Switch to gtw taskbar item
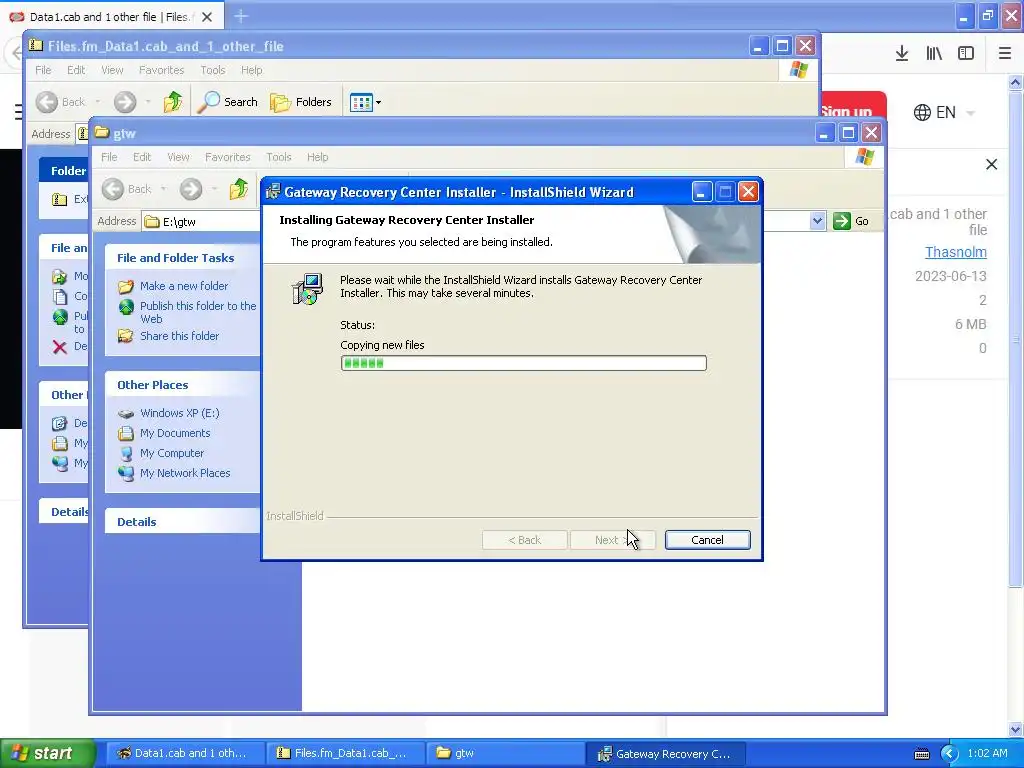This screenshot has height=768, width=1024. point(504,753)
